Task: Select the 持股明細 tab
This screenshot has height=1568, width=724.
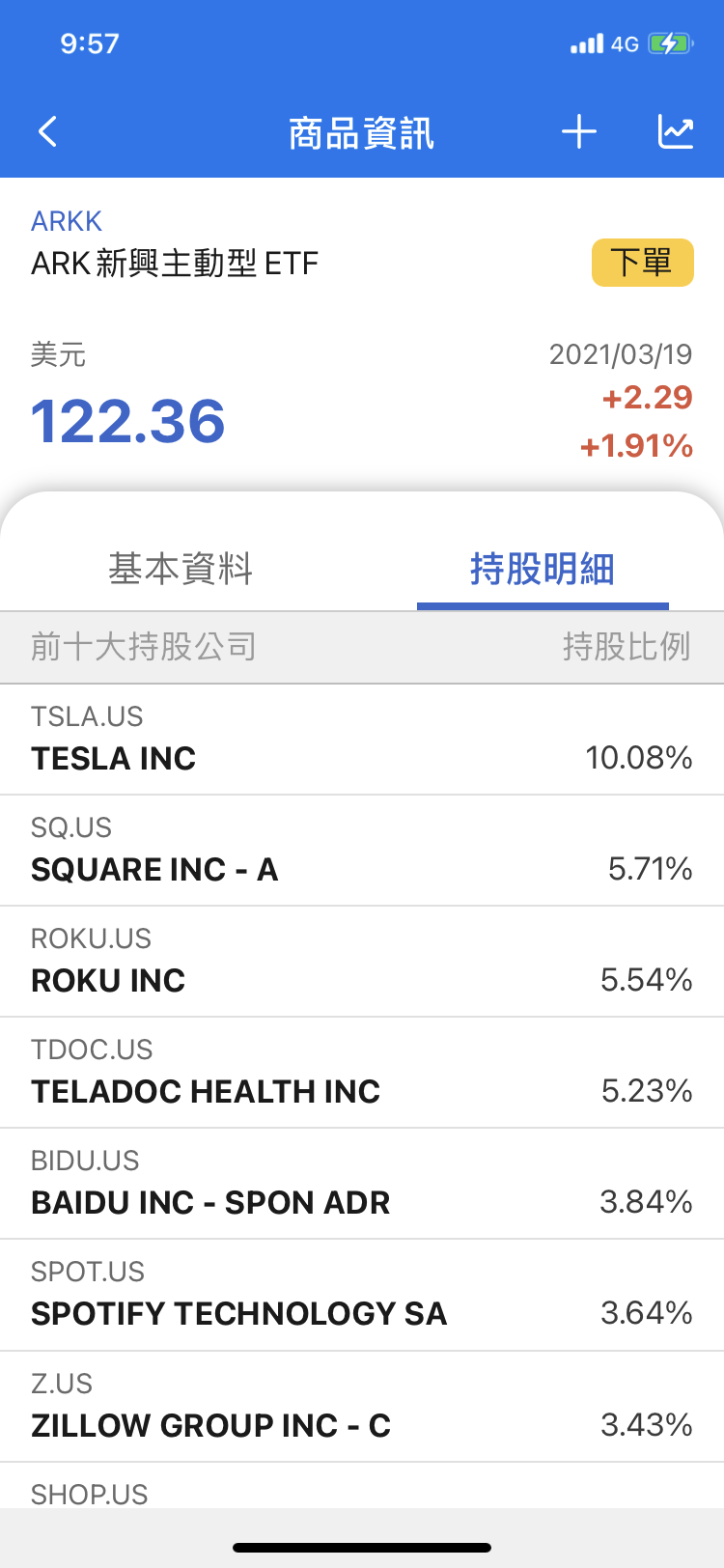Action: click(x=543, y=569)
